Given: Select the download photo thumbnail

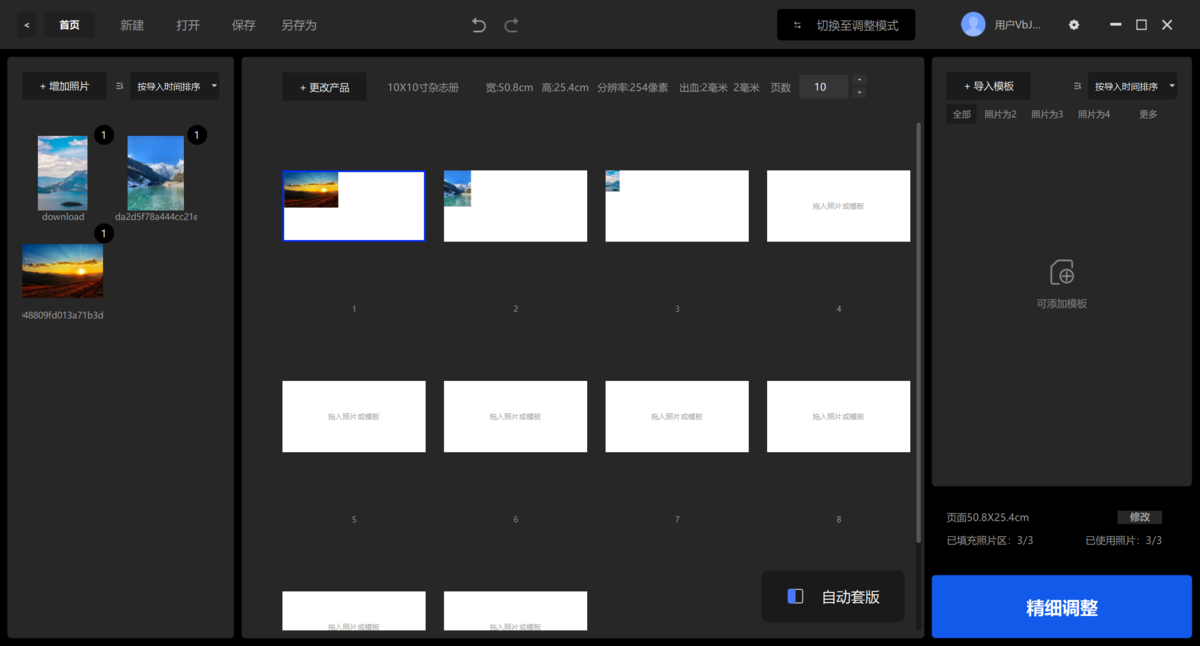Looking at the screenshot, I should (62, 172).
